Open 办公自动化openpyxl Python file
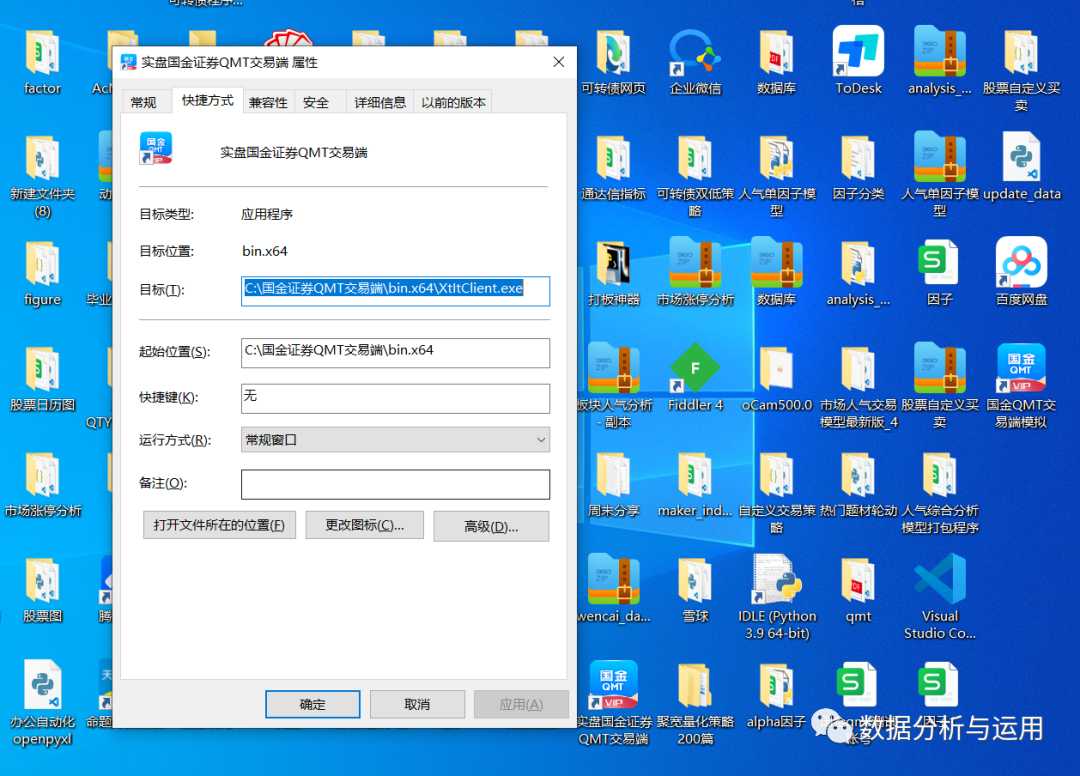Screen dimensions: 1080x776 click(42, 704)
